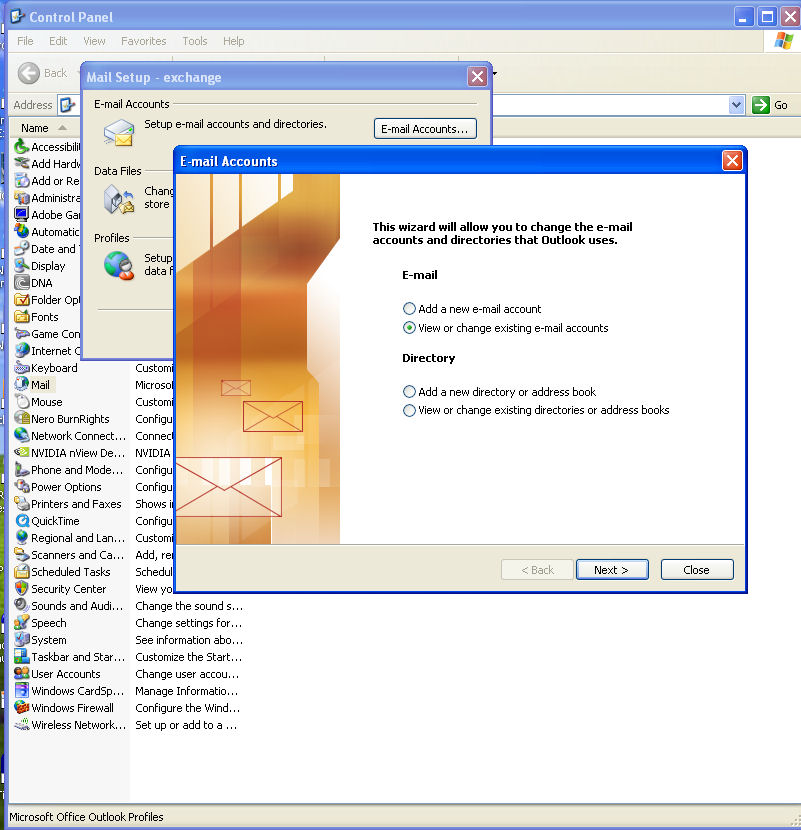Click the 'E-mail Accounts...' button in Mail Setup
The width and height of the screenshot is (801, 830).
[x=425, y=129]
